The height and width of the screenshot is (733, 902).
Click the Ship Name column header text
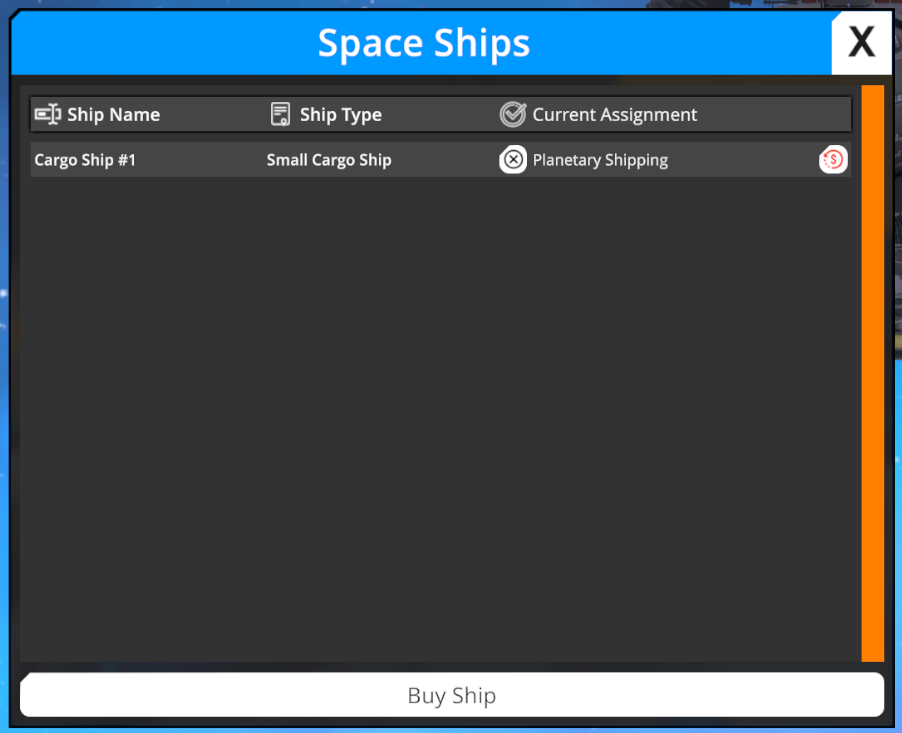click(113, 115)
